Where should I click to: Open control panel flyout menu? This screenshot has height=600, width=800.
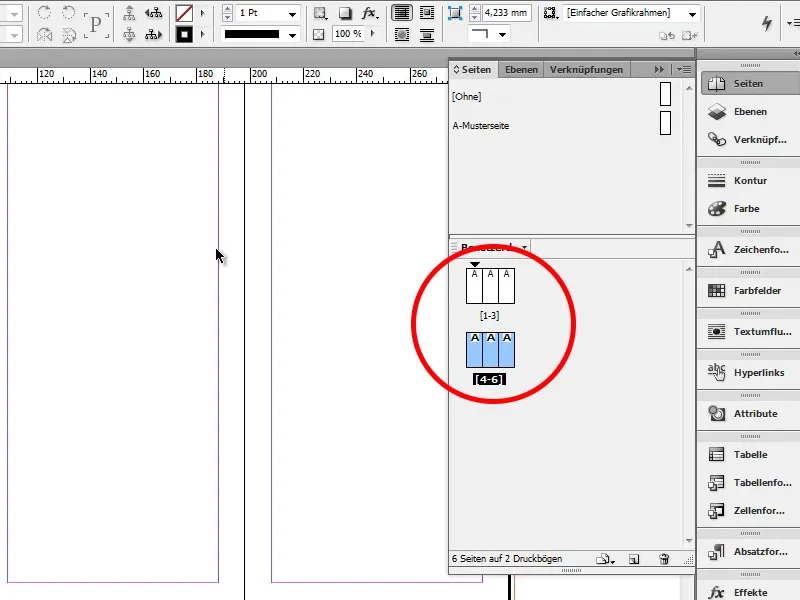[792, 23]
